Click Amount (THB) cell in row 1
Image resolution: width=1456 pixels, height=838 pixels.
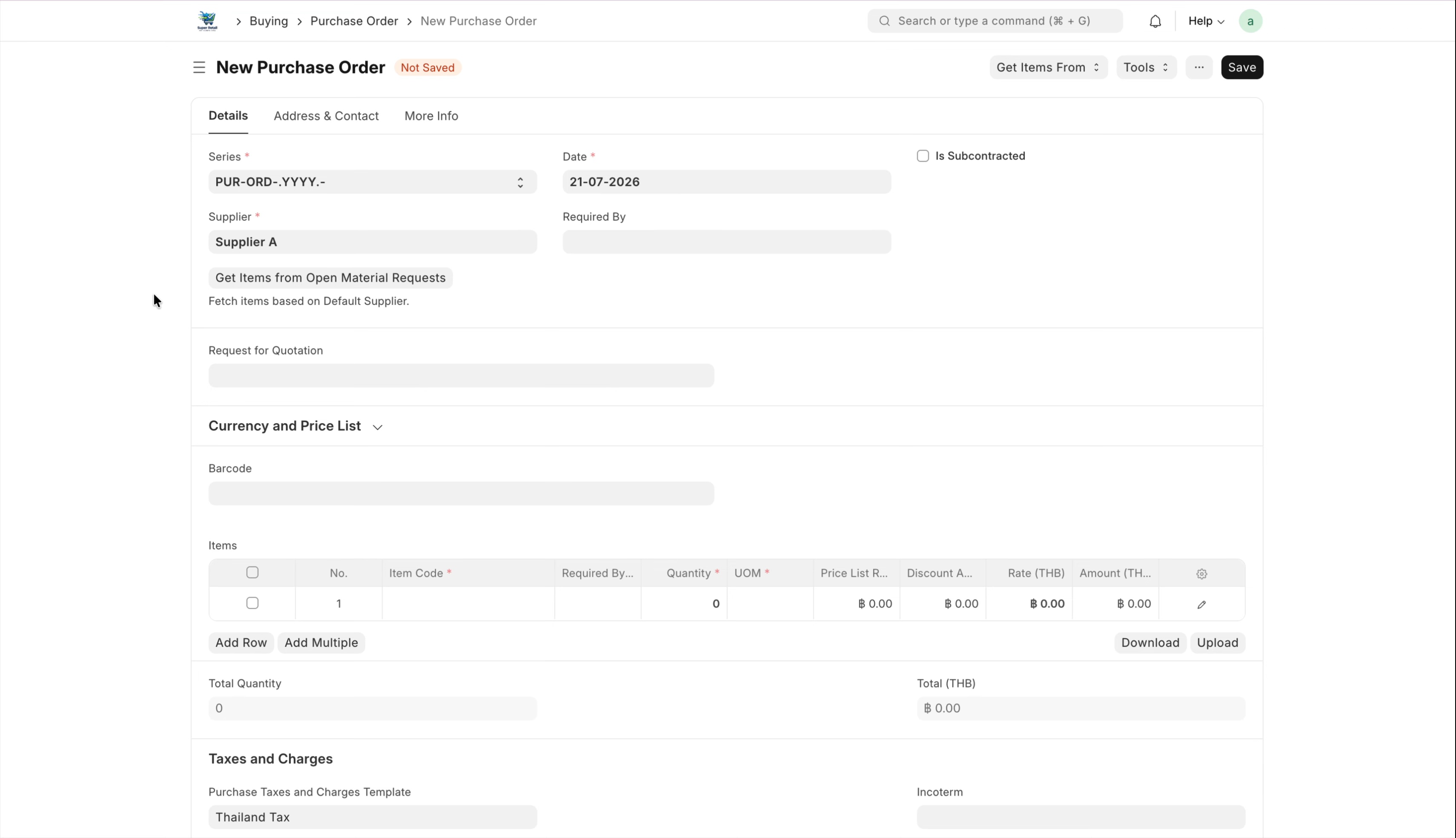tap(1115, 604)
